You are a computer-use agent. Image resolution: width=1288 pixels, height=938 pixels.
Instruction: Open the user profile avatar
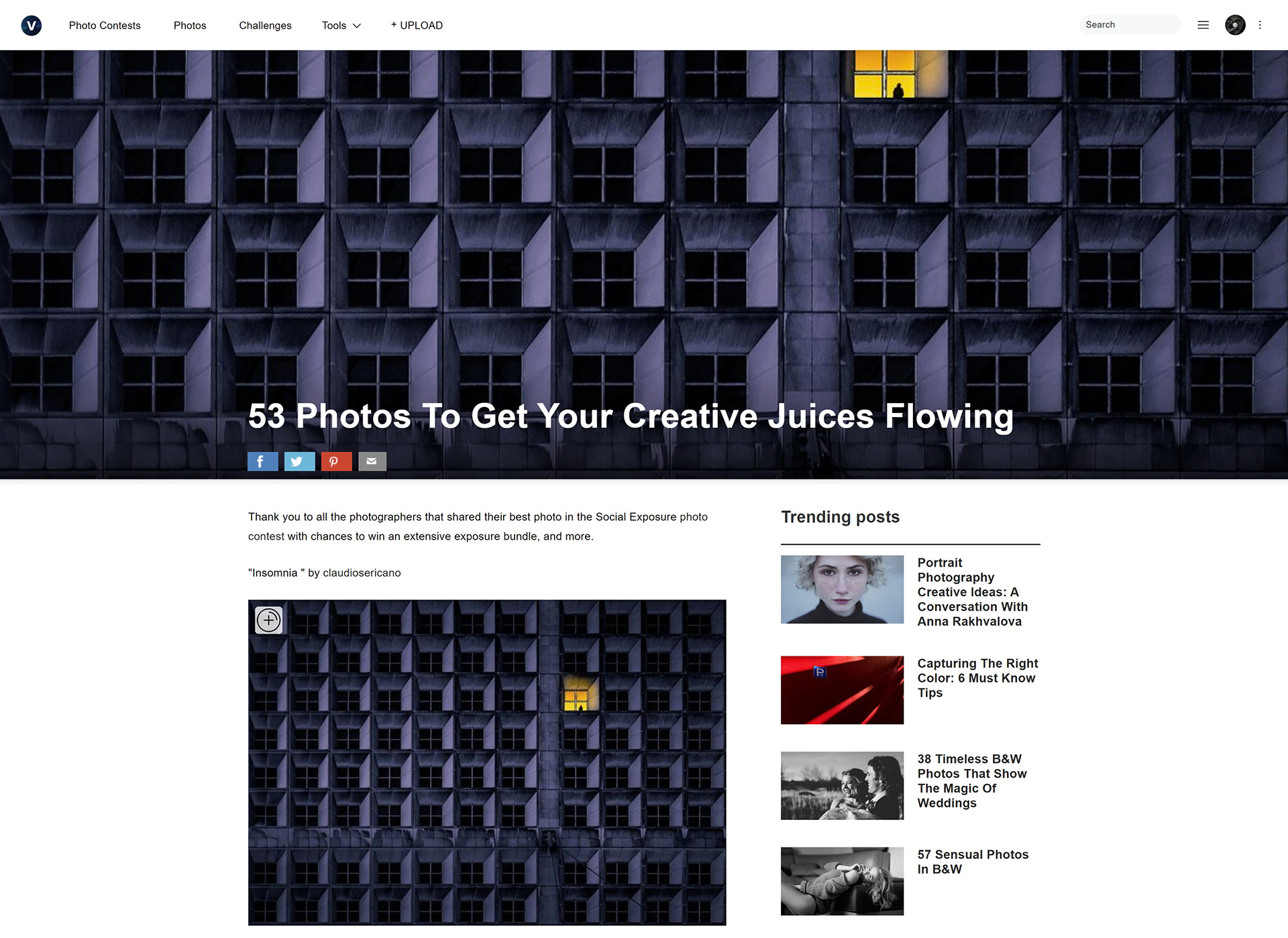[1235, 25]
